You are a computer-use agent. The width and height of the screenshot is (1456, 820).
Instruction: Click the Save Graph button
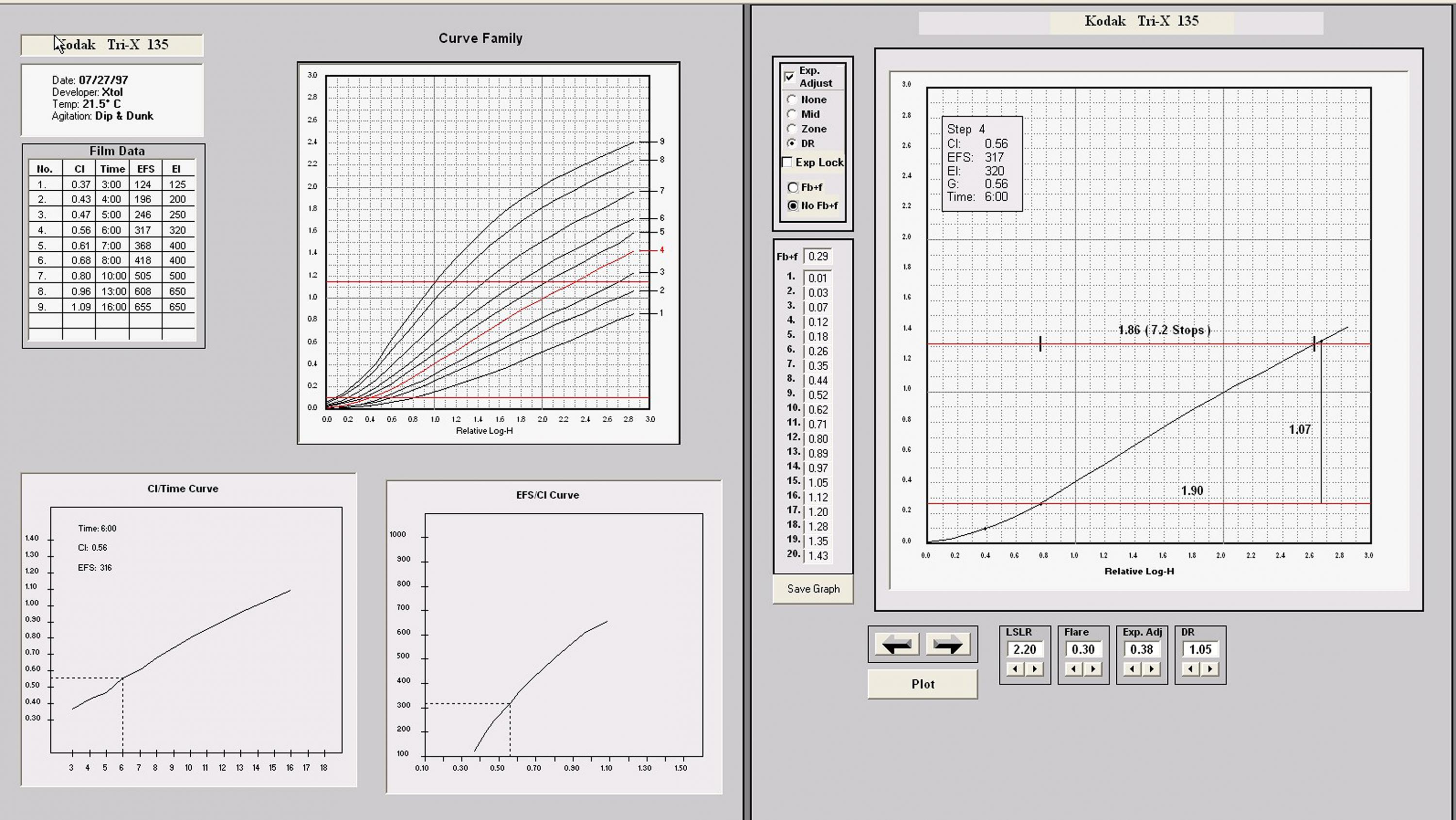(x=813, y=589)
